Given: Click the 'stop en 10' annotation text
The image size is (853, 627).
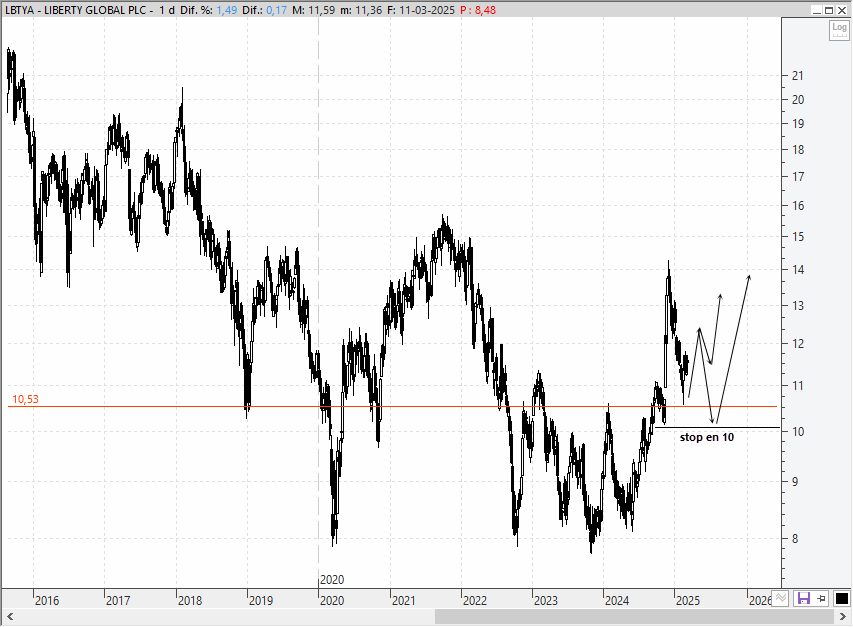Looking at the screenshot, I should 707,437.
